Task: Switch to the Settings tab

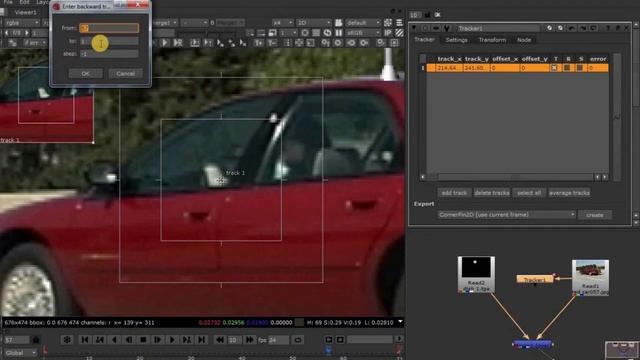Action: coord(456,40)
